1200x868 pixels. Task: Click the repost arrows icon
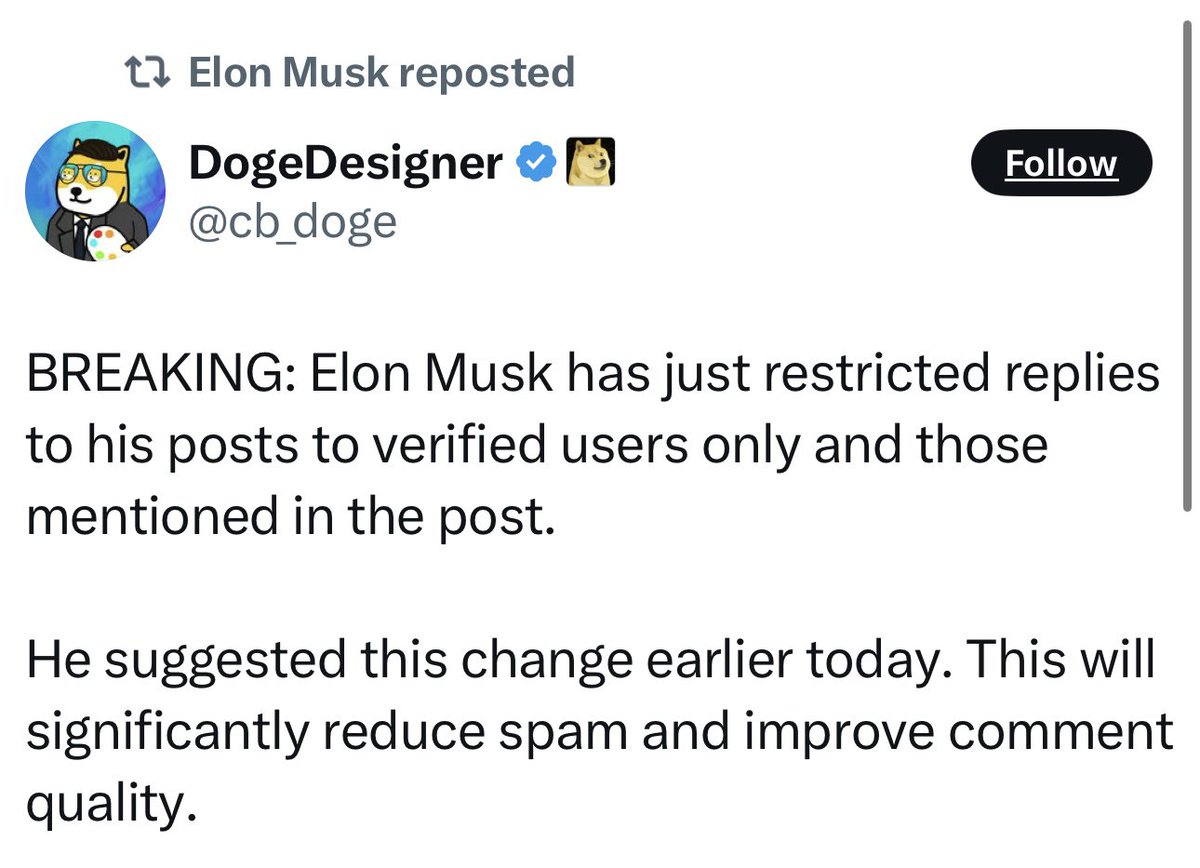click(x=146, y=72)
